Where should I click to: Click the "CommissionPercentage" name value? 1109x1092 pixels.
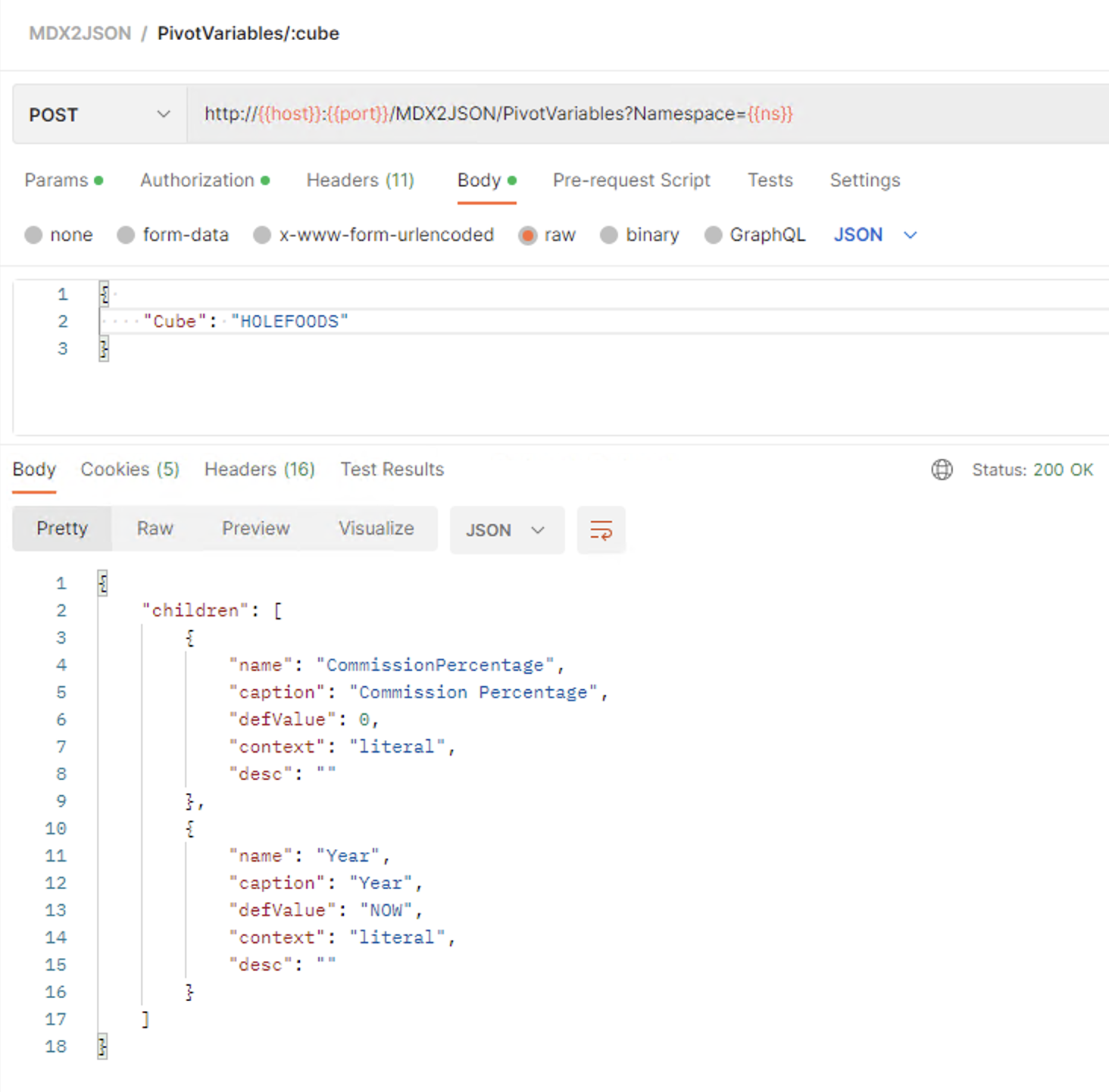point(436,665)
